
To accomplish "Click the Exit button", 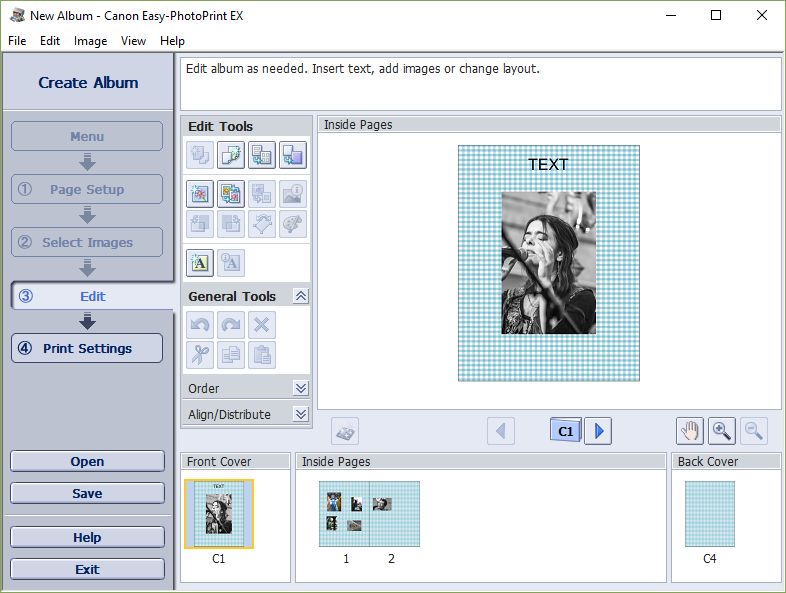I will tap(87, 569).
